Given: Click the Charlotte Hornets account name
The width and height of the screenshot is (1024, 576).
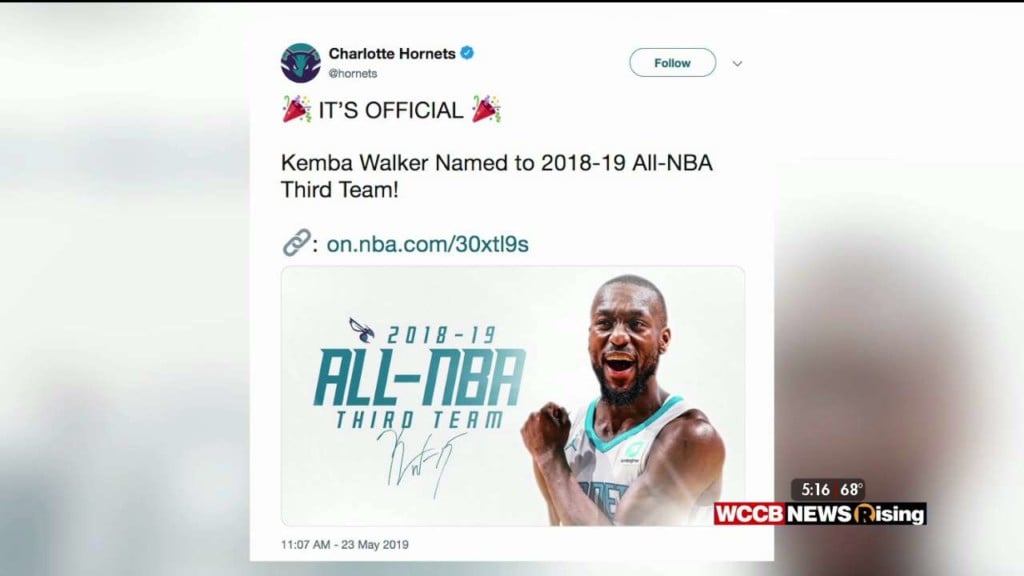Looking at the screenshot, I should (392, 54).
